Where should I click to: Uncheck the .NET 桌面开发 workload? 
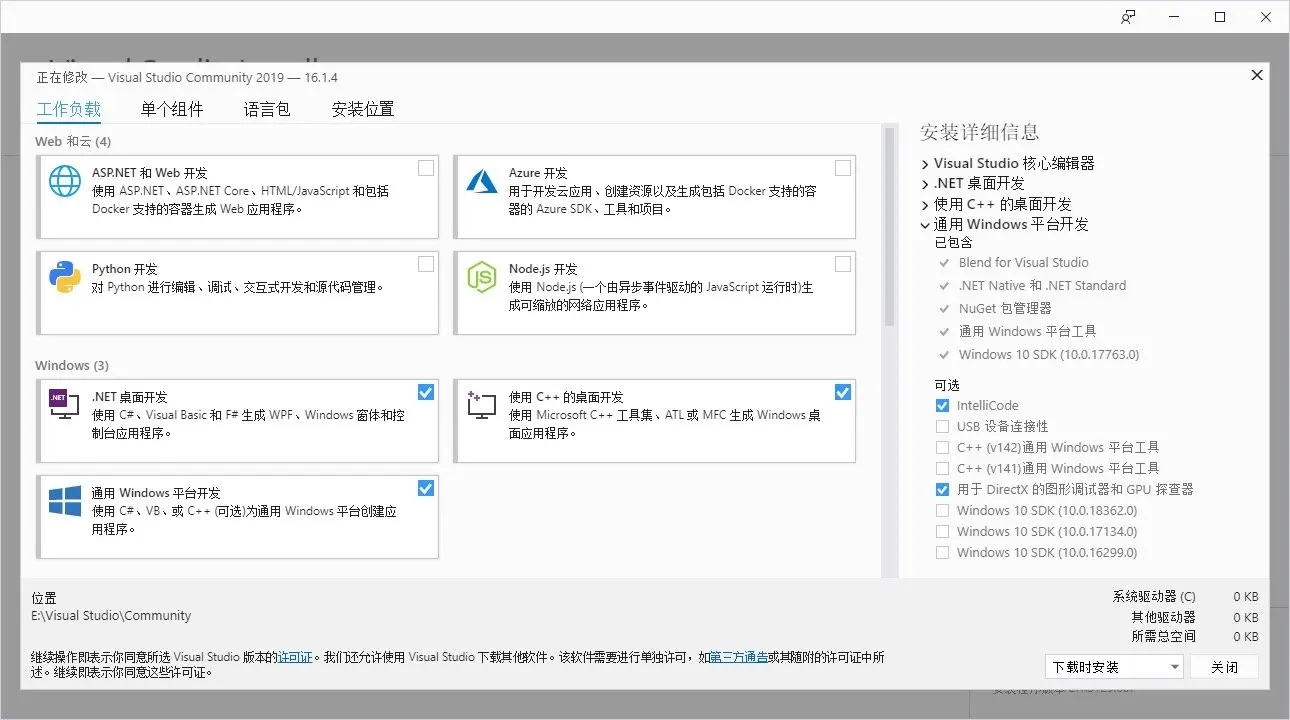426,392
